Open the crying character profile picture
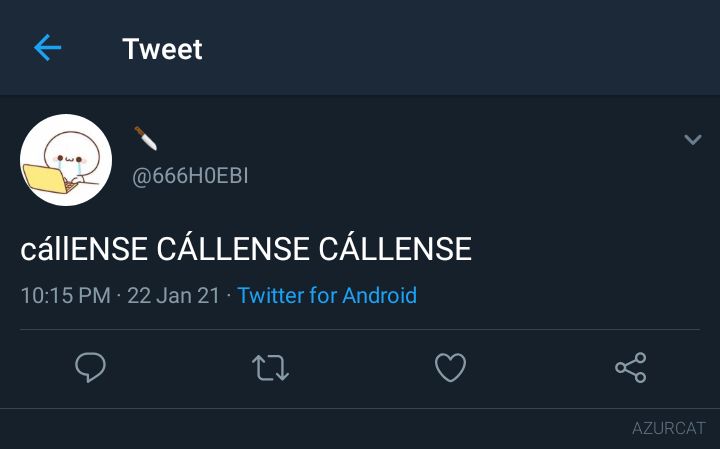Screen dimensions: 720x449 66,160
